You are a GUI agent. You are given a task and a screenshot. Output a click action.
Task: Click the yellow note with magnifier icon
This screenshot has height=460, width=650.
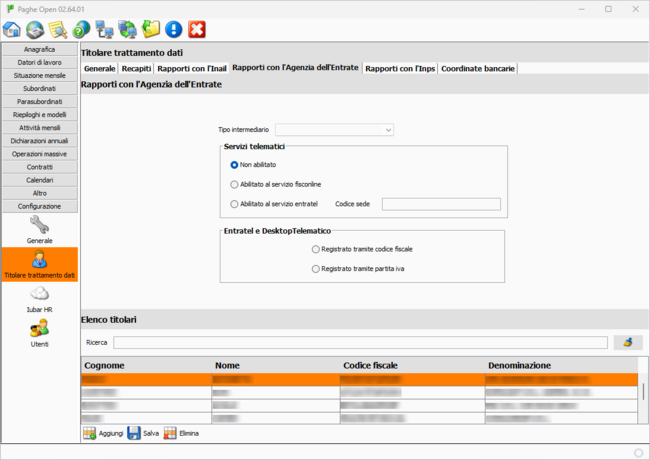click(x=58, y=30)
